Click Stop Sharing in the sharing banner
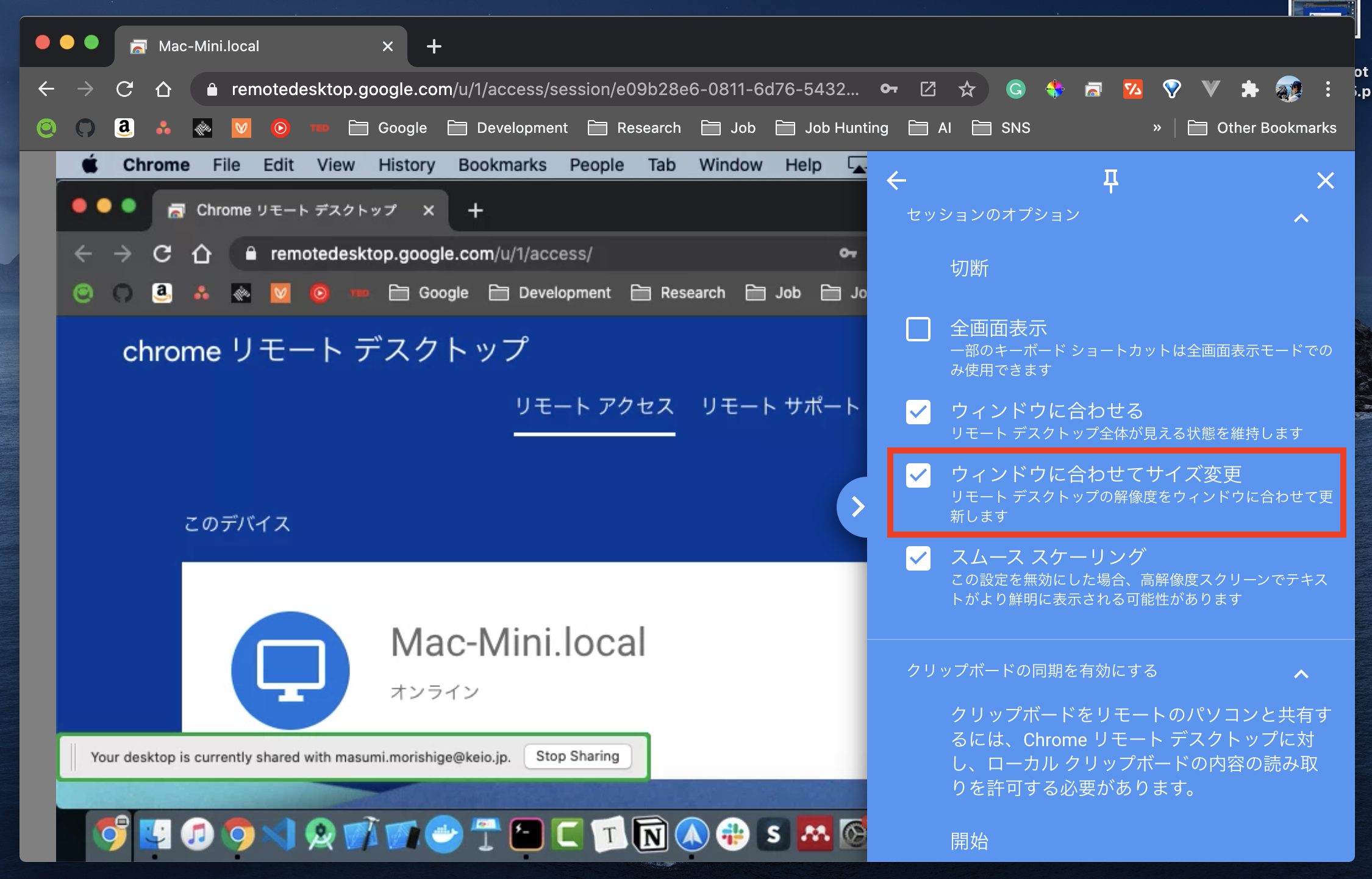1372x879 pixels. 577,756
